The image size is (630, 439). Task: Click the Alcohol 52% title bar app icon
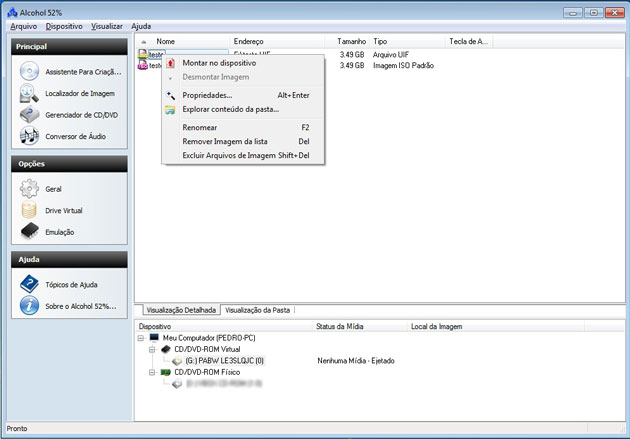pos(12,12)
